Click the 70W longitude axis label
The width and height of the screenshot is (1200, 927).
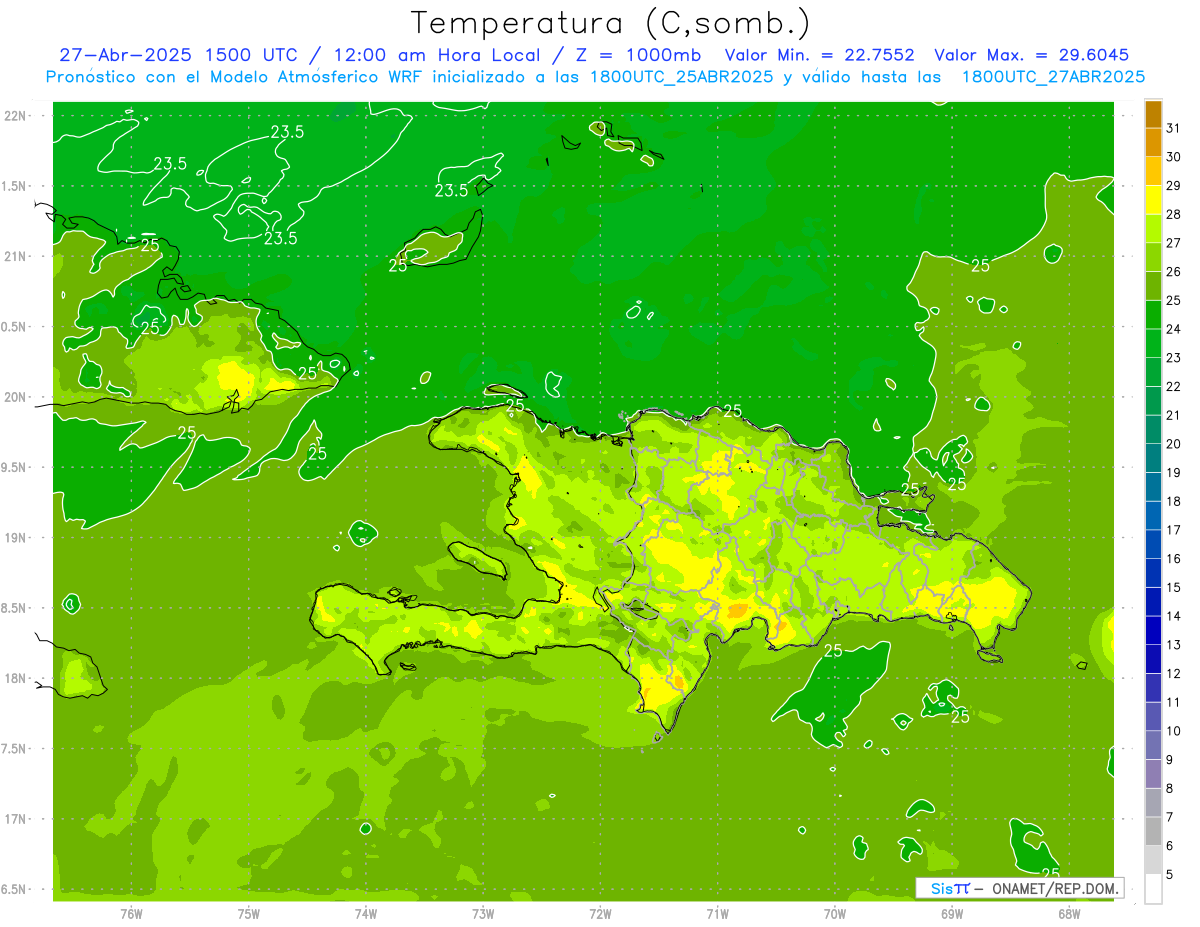pyautogui.click(x=835, y=913)
